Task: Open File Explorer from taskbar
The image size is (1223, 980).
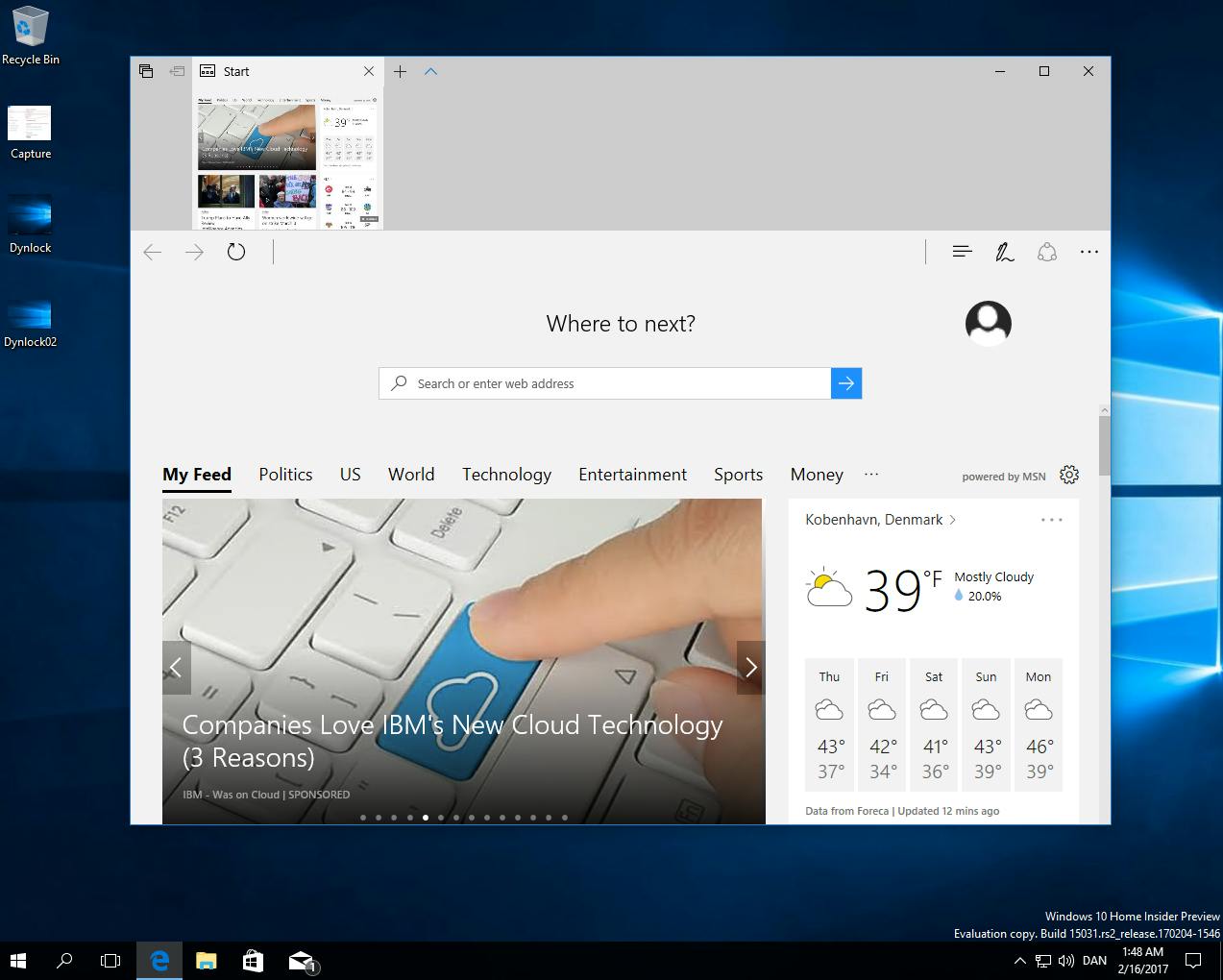Action: [206, 960]
